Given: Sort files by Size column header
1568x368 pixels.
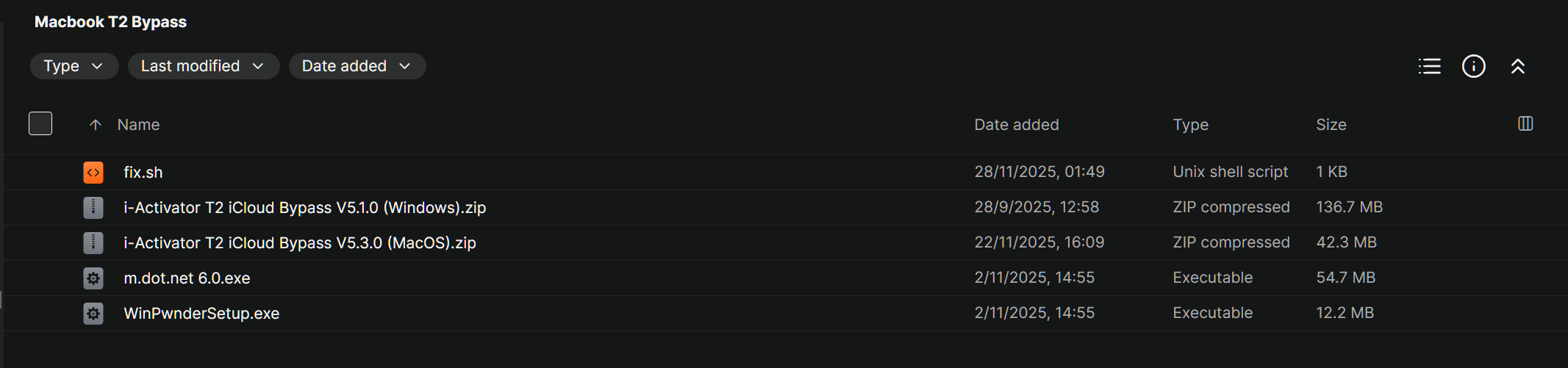Looking at the screenshot, I should coord(1331,125).
